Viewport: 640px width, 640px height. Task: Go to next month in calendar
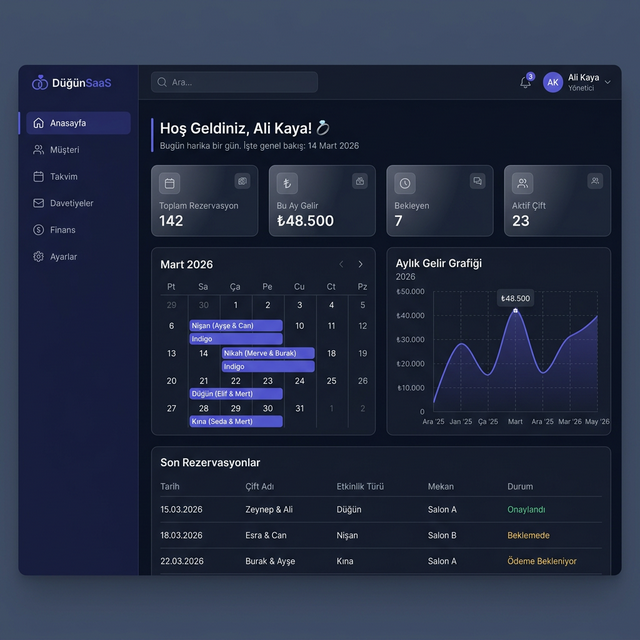click(360, 264)
